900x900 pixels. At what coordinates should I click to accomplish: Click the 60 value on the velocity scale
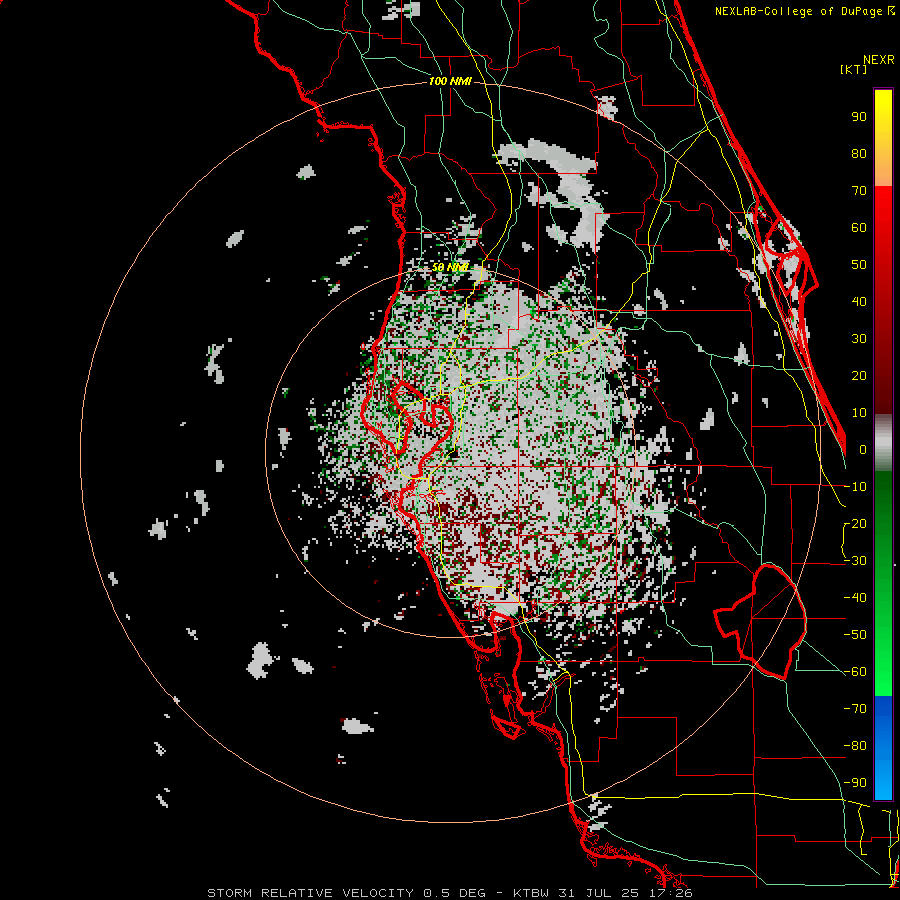point(859,228)
